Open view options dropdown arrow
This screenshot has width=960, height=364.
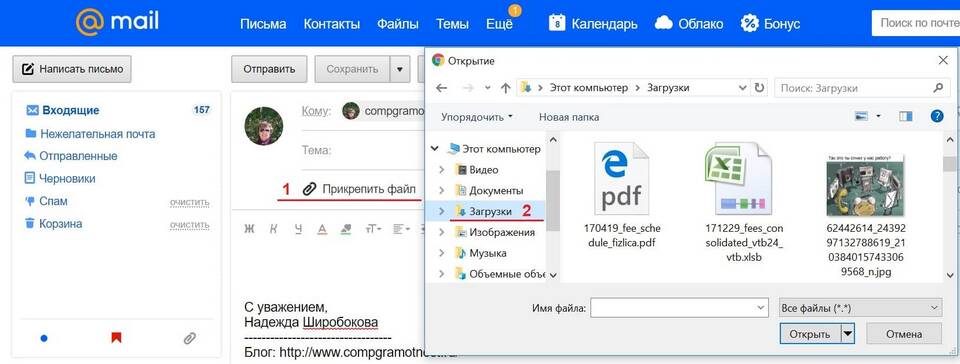pos(878,116)
